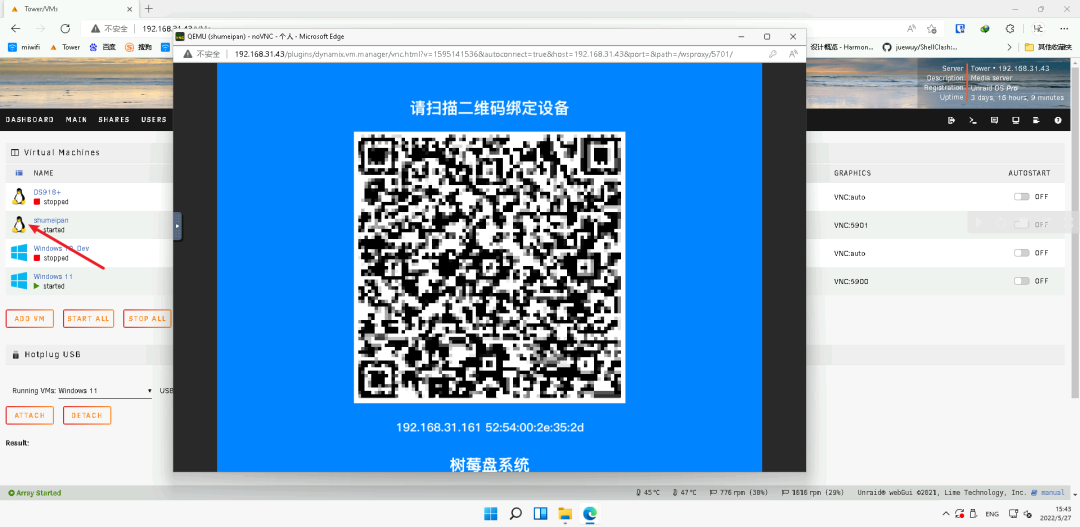Screen dimensions: 1080x527
Task: Click the security key icon in noVNC address bar
Action: click(x=773, y=54)
